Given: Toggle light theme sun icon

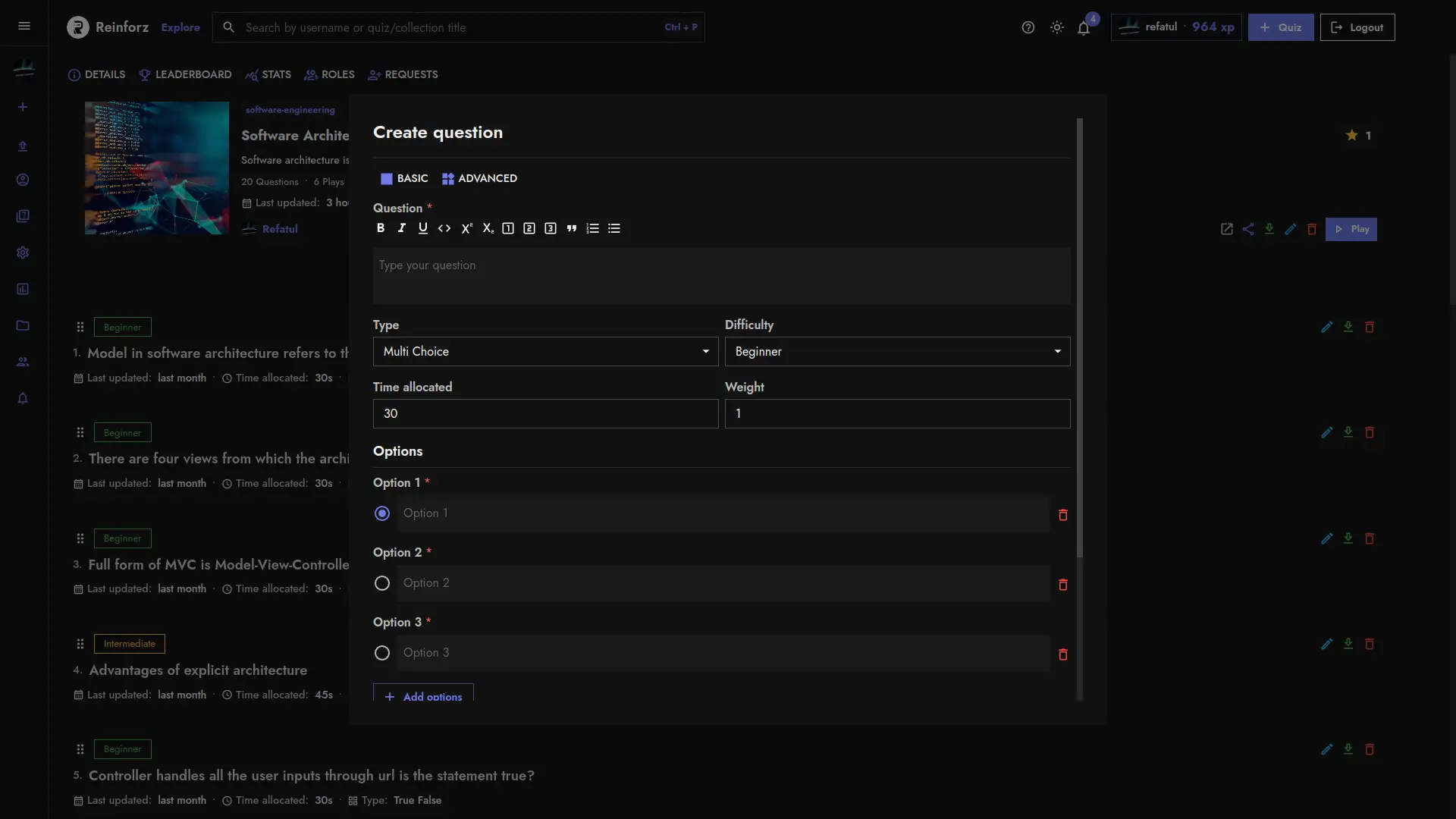Looking at the screenshot, I should coord(1056,27).
